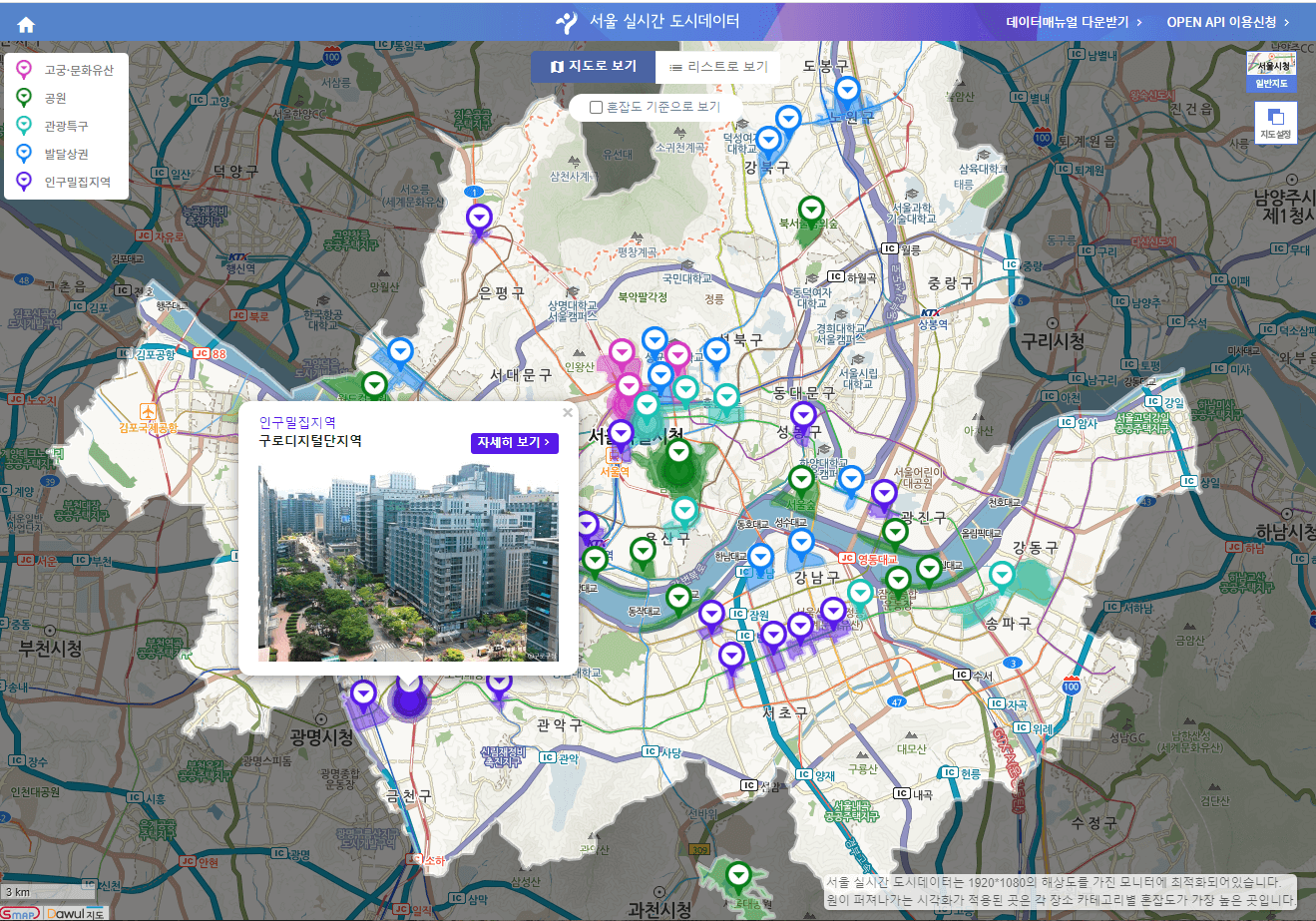Toggle 고궁·문화유산 legend filter

click(x=66, y=70)
